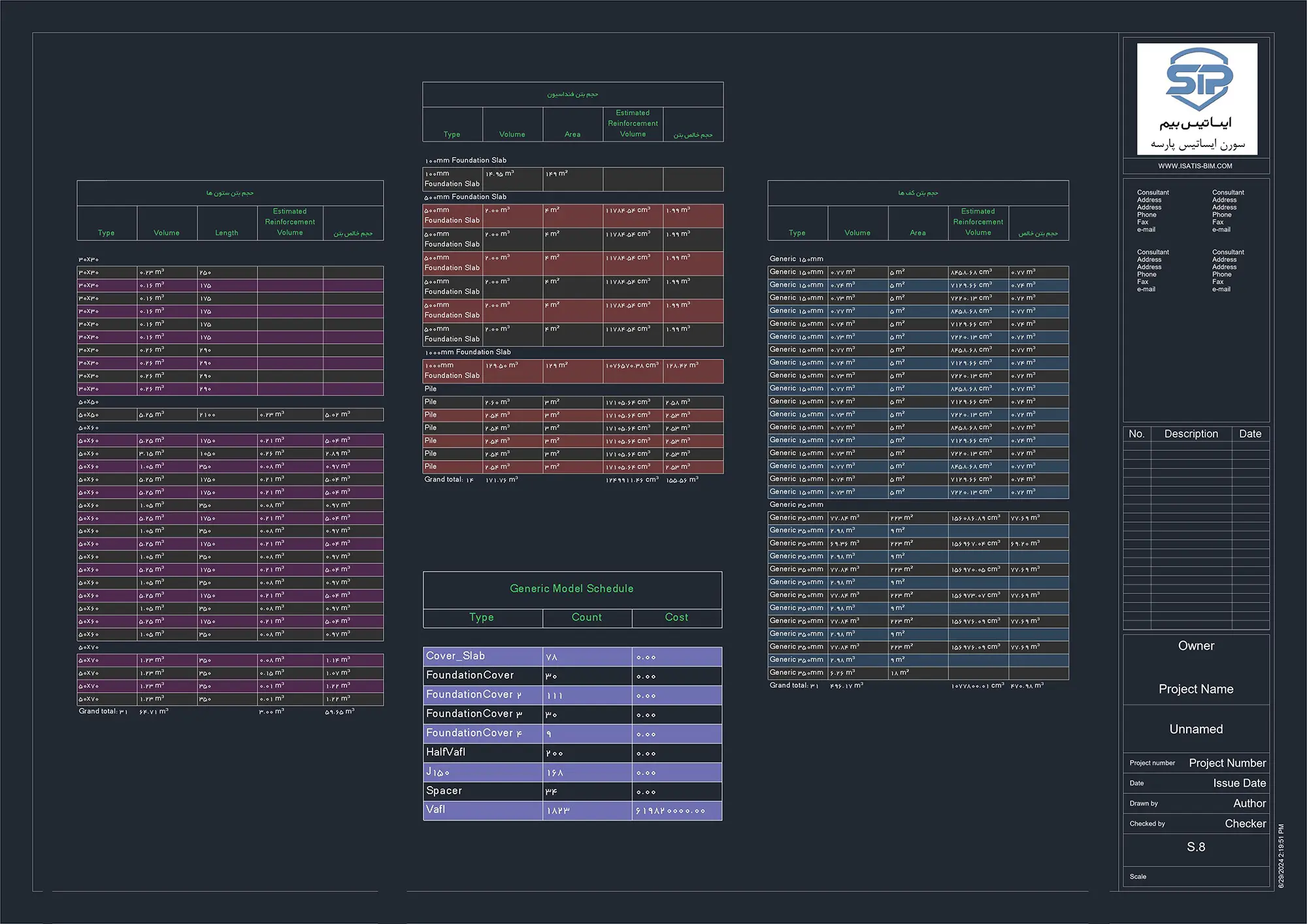Edit the Issue Date field
The height and width of the screenshot is (924, 1307).
point(1239,784)
